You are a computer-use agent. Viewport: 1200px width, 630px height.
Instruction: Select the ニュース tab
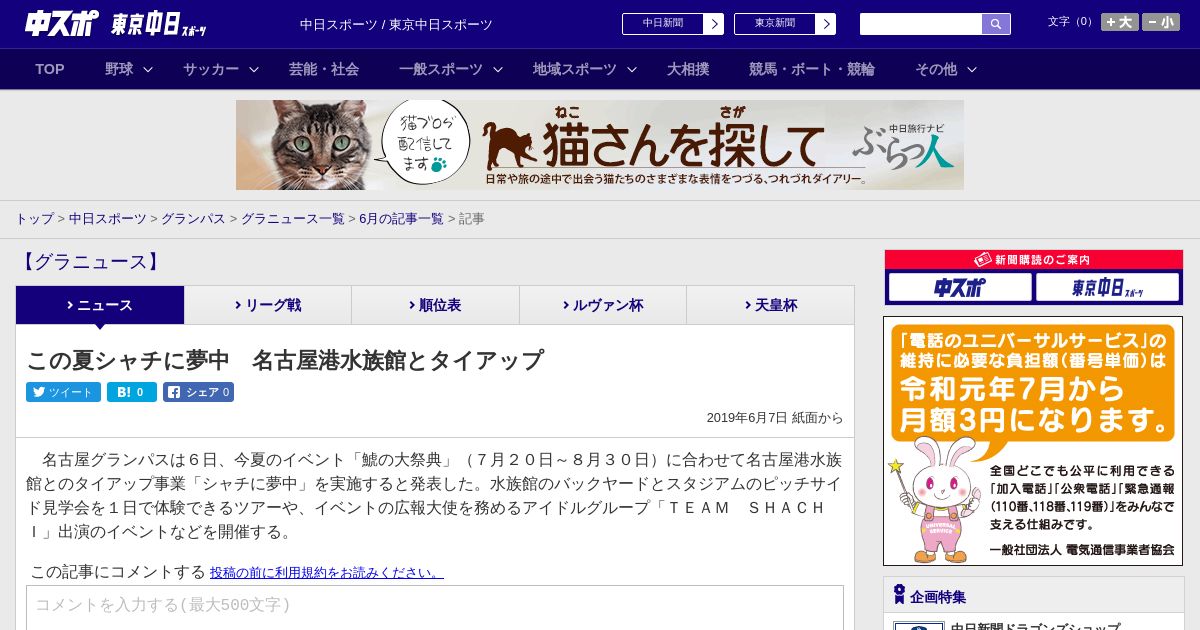coord(100,305)
